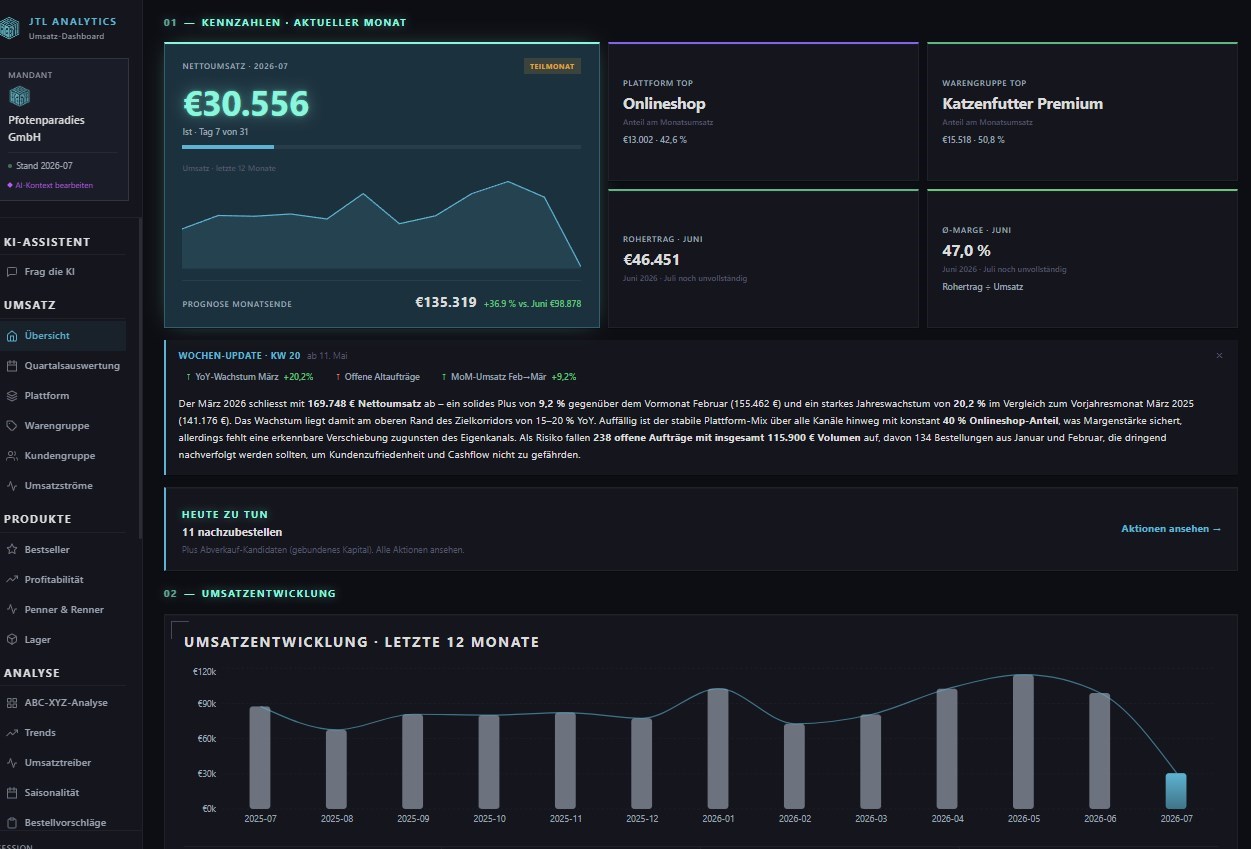Image resolution: width=1251 pixels, height=849 pixels.
Task: Click the Offene Altaufträge indicator
Action: click(380, 377)
